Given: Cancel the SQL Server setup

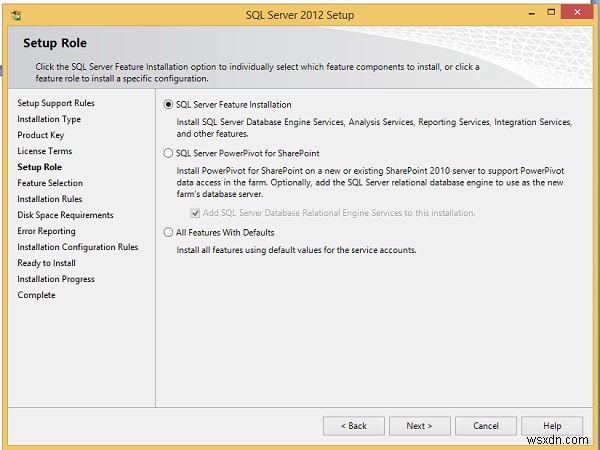Looking at the screenshot, I should click(x=486, y=426).
